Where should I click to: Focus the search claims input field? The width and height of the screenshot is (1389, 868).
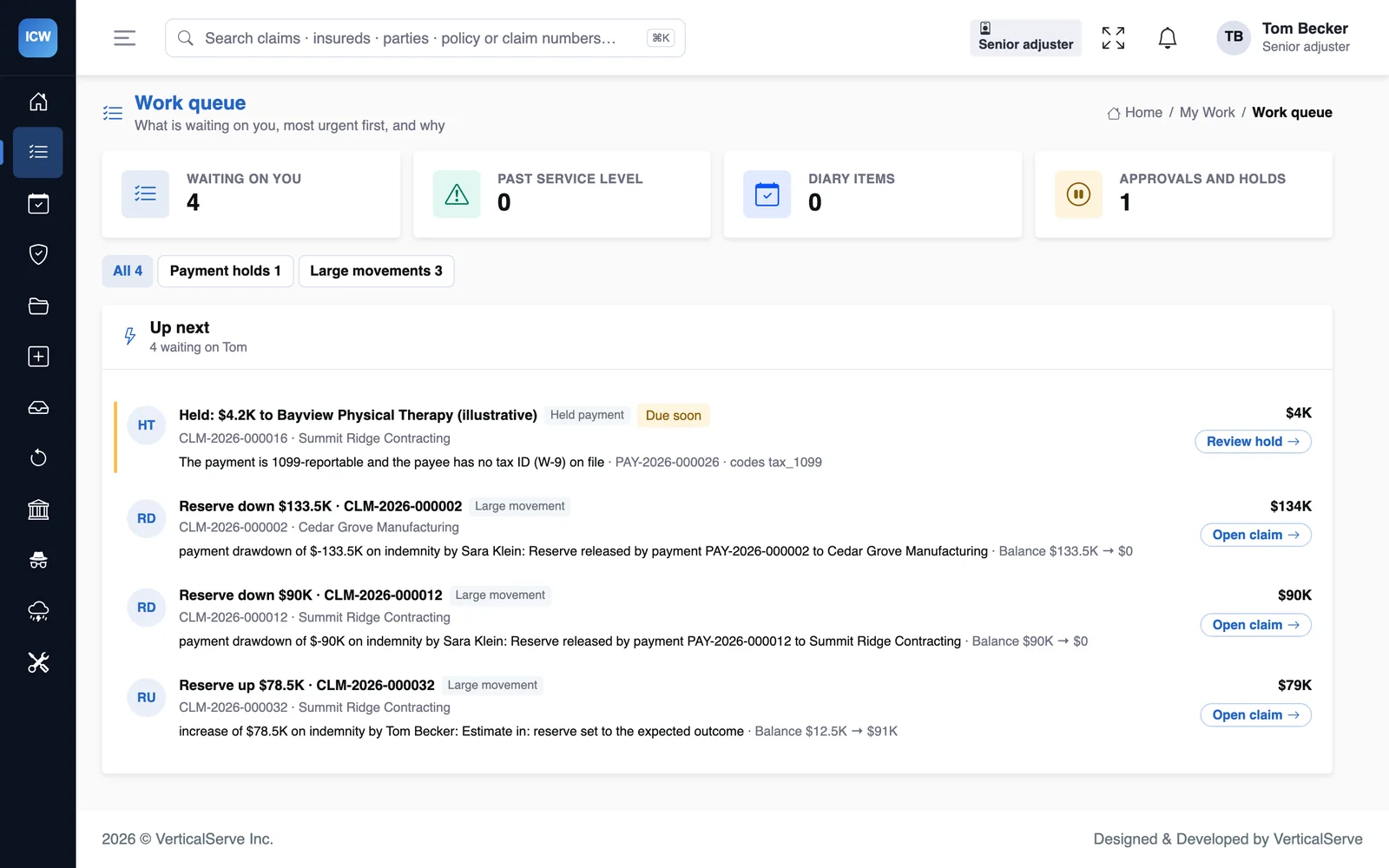425,38
